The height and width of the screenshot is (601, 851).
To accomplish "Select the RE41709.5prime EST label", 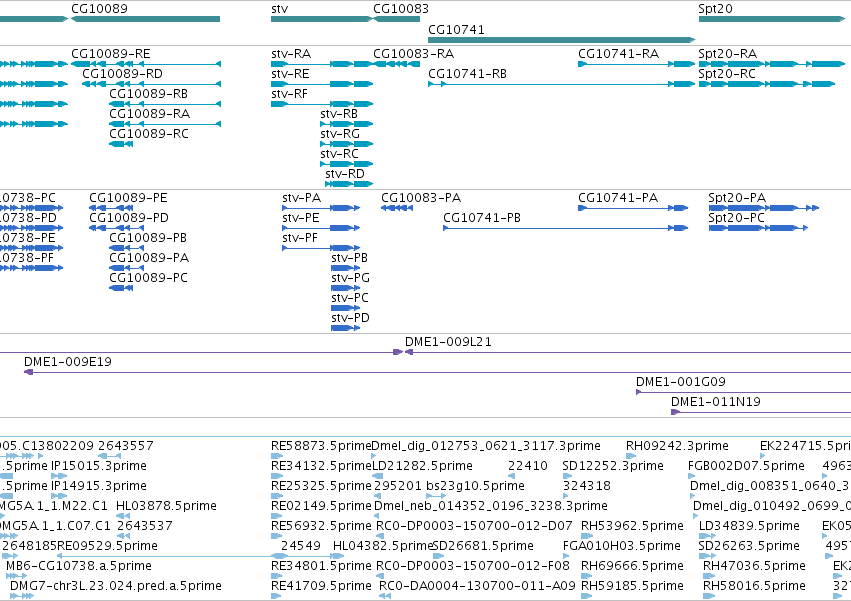I will 321,586.
